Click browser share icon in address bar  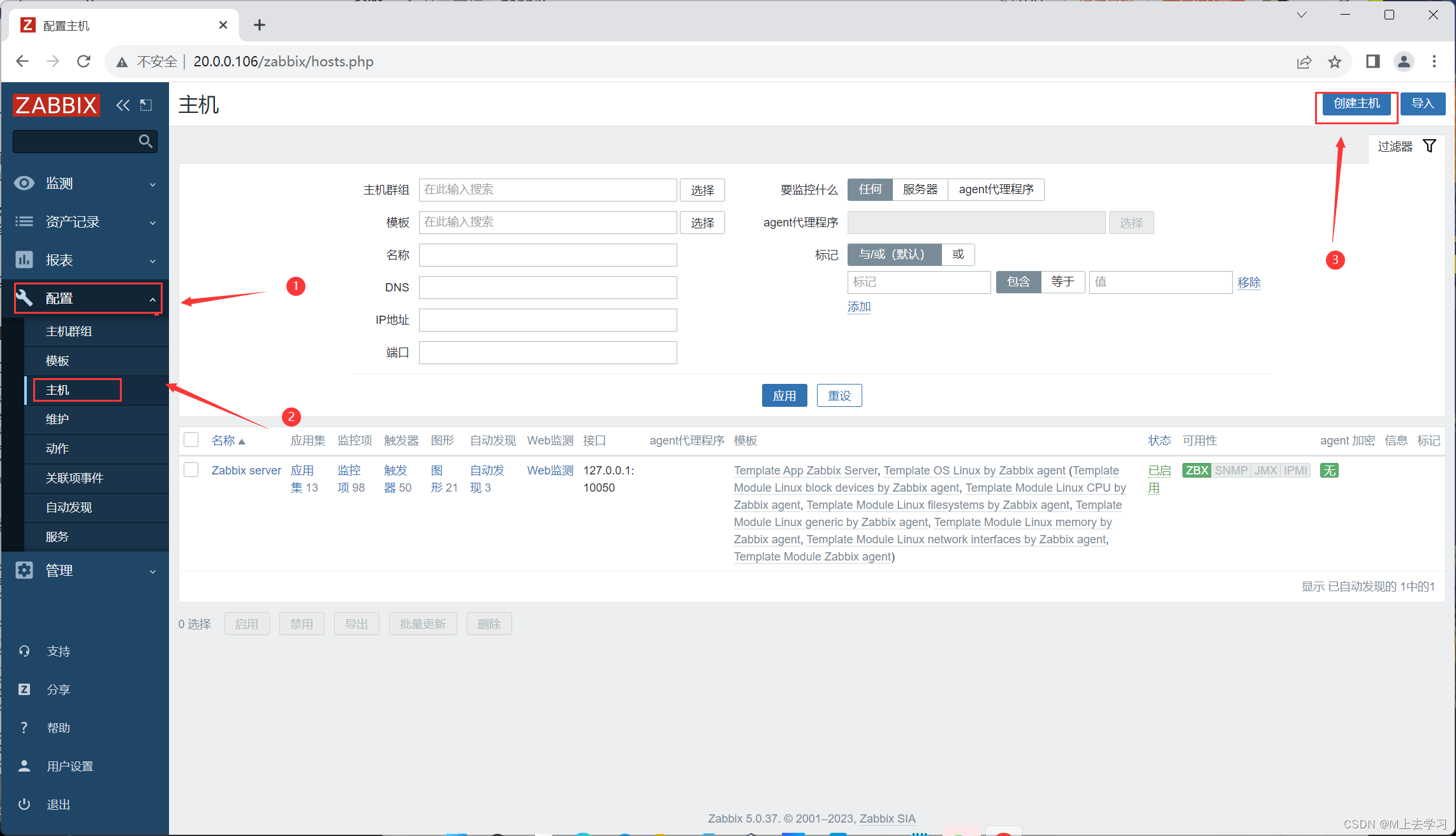point(1304,62)
